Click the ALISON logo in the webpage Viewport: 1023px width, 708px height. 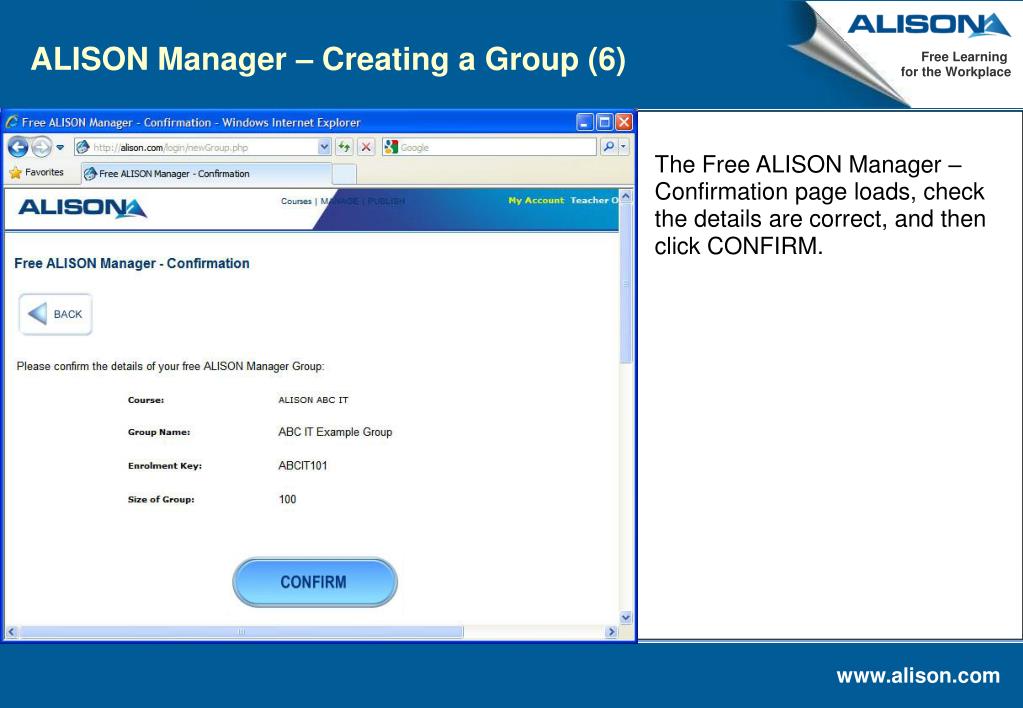click(82, 208)
